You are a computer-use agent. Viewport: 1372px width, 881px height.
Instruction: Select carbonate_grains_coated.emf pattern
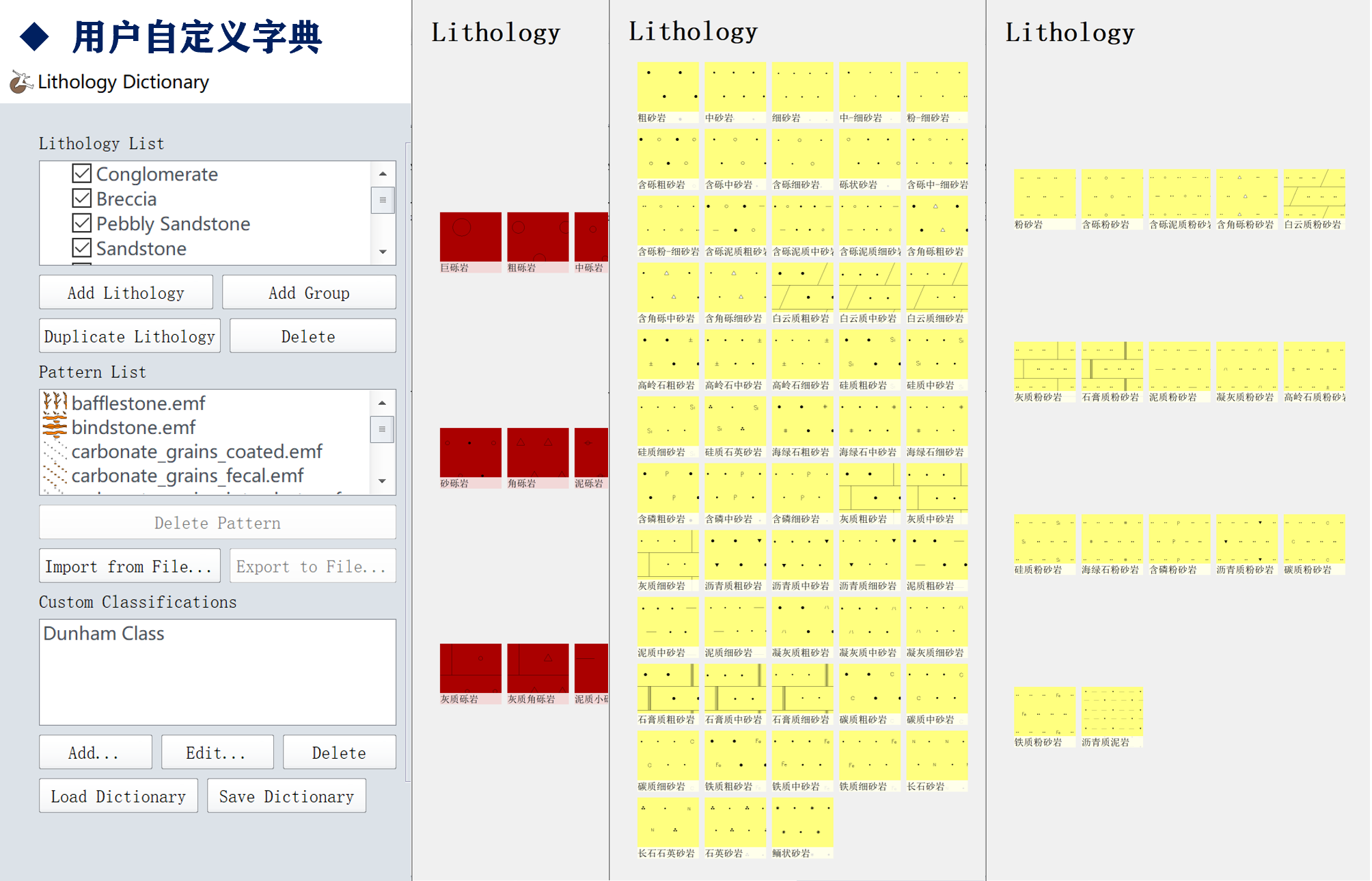[197, 451]
